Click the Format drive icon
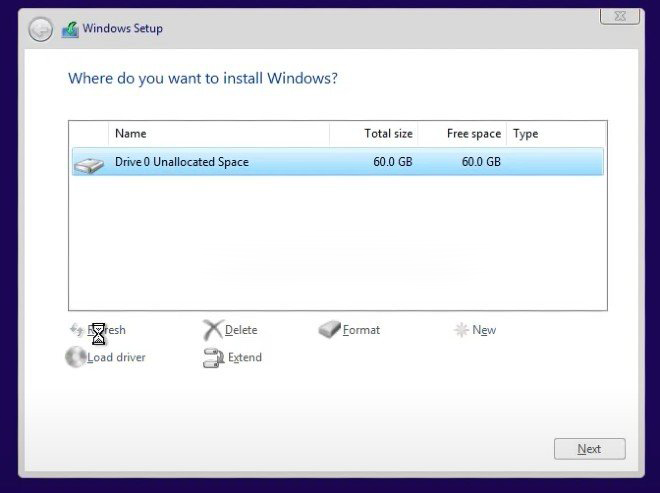Screen dimensions: 660x493 coord(329,330)
